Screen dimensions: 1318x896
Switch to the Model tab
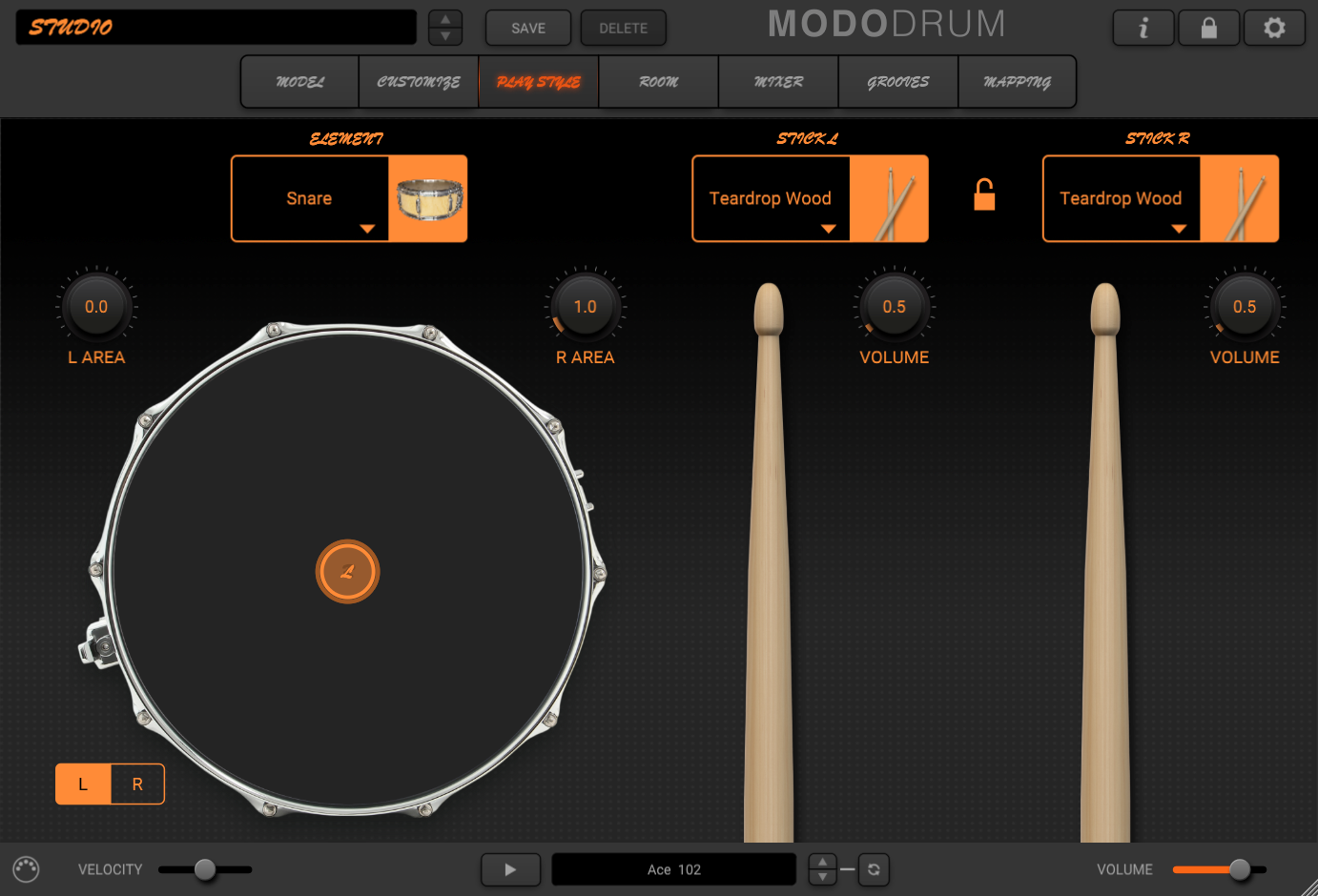point(299,82)
